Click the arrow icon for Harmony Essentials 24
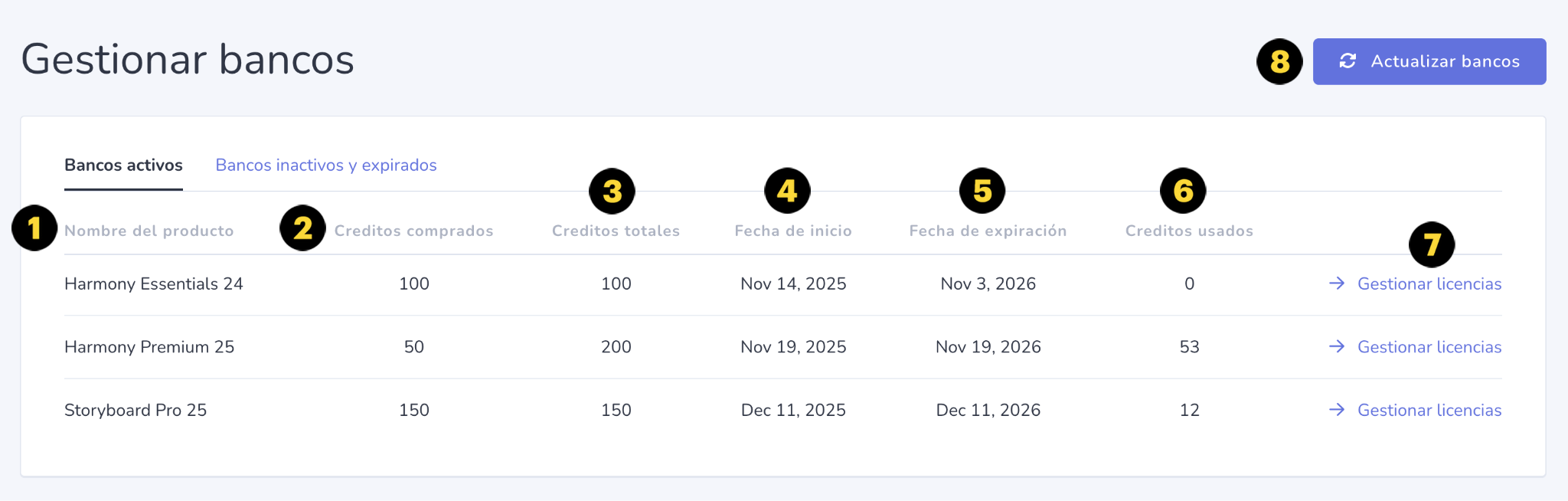Image resolution: width=1568 pixels, height=501 pixels. point(1337,283)
